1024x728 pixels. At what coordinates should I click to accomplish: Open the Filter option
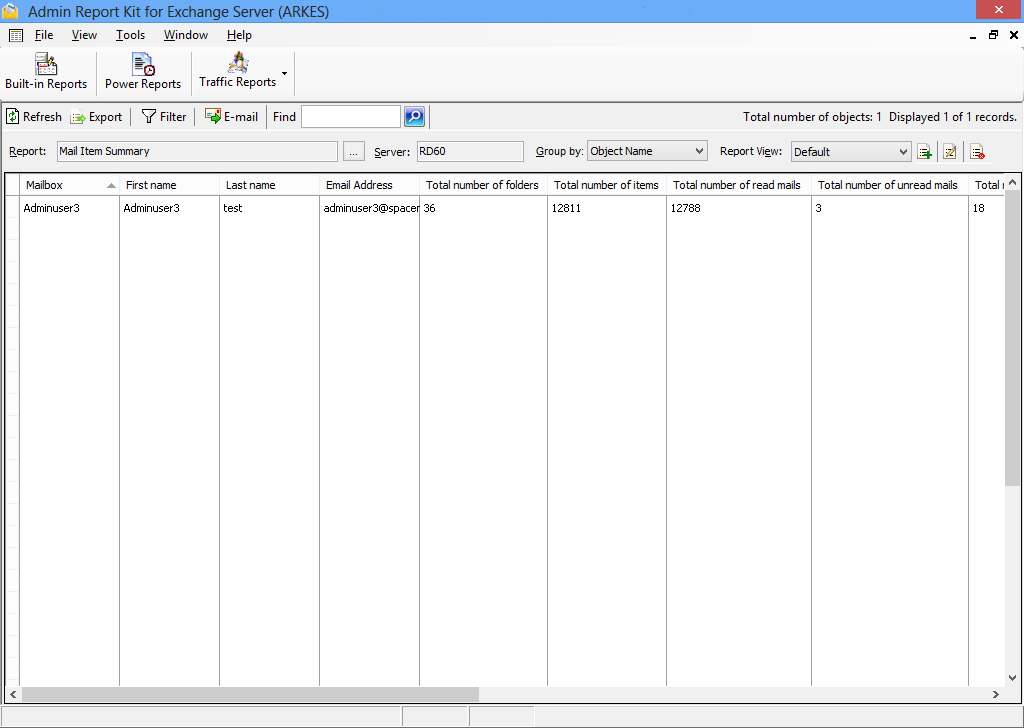coord(164,117)
